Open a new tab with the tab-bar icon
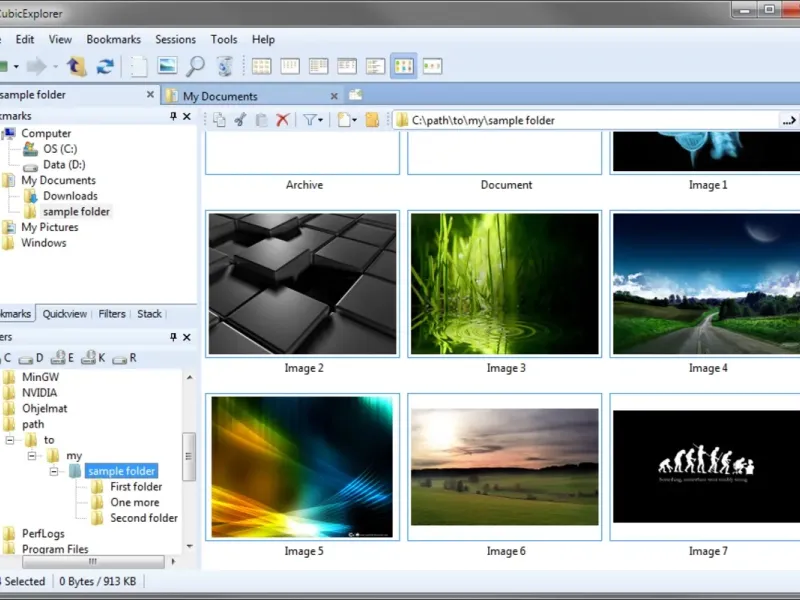 point(354,95)
